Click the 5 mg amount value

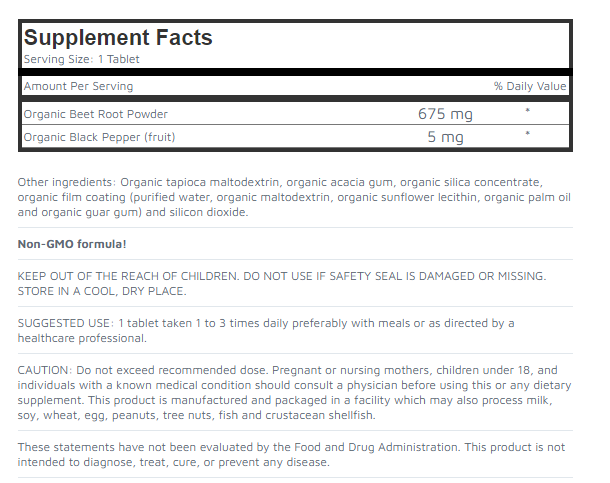(x=445, y=137)
